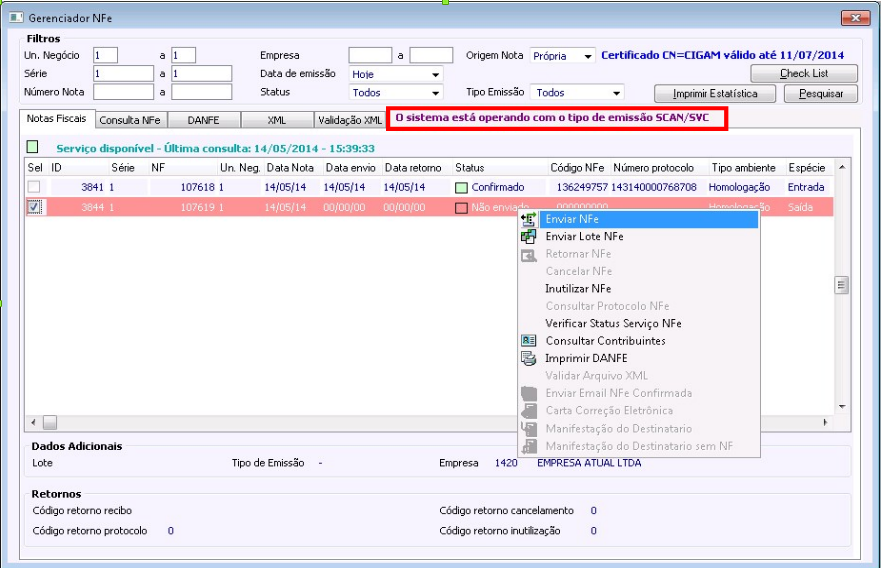Click the Enviar Lote NFe icon
This screenshot has width=881, height=568.
[x=528, y=237]
